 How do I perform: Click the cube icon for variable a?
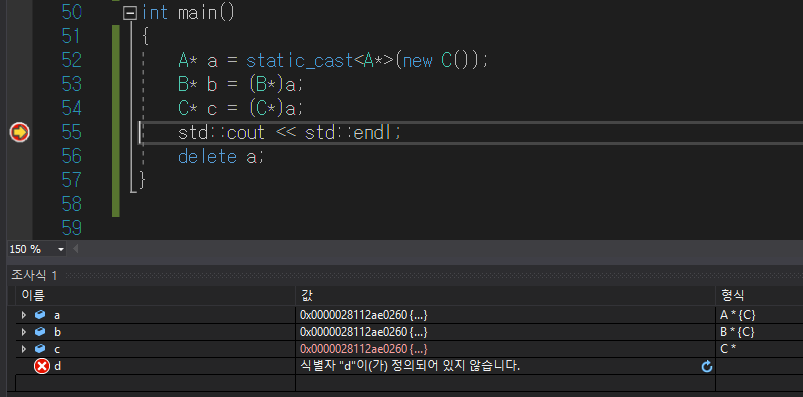pos(40,315)
